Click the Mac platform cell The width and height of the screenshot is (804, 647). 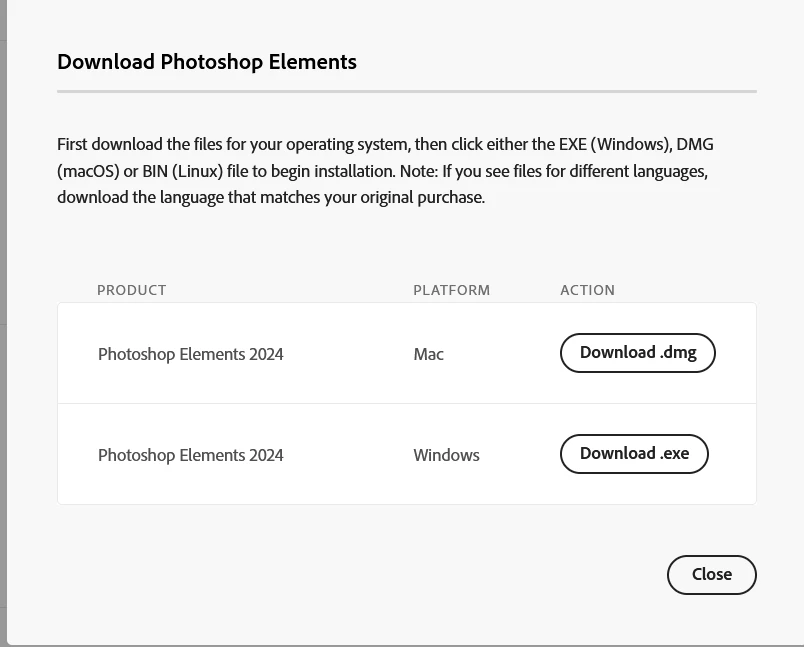[x=428, y=354]
